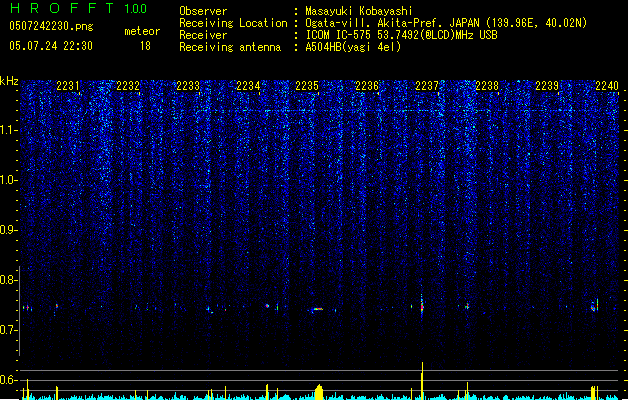629x400 pixels.
Task: Click the 2236 time marker
Action: 367,86
